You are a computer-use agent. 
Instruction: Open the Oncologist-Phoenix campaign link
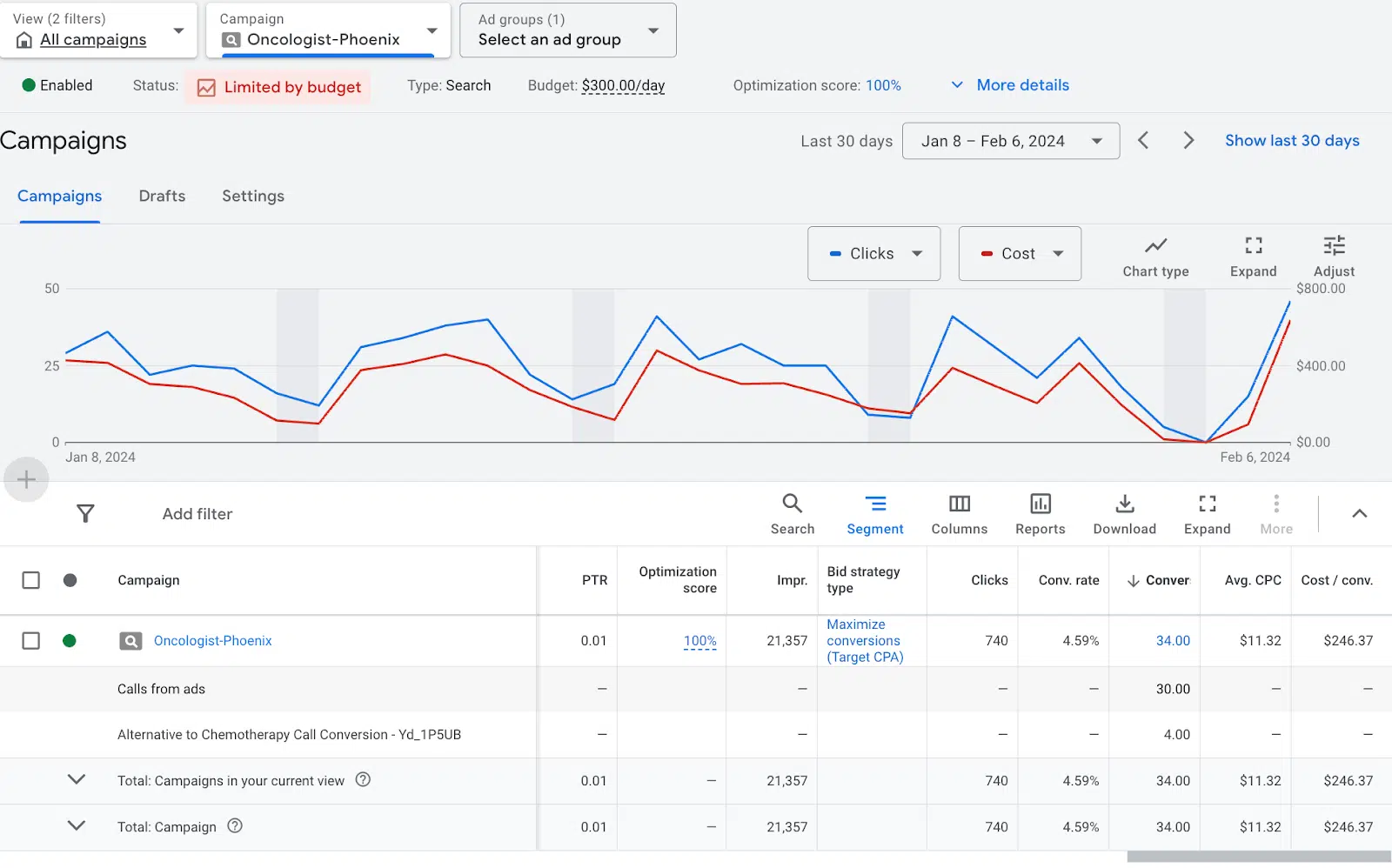[x=212, y=641]
